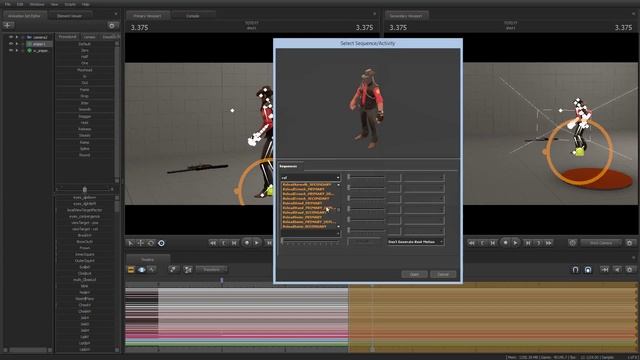The height and width of the screenshot is (360, 640).
Task: Jump to last frame in secondary viewport
Action: (x=549, y=243)
